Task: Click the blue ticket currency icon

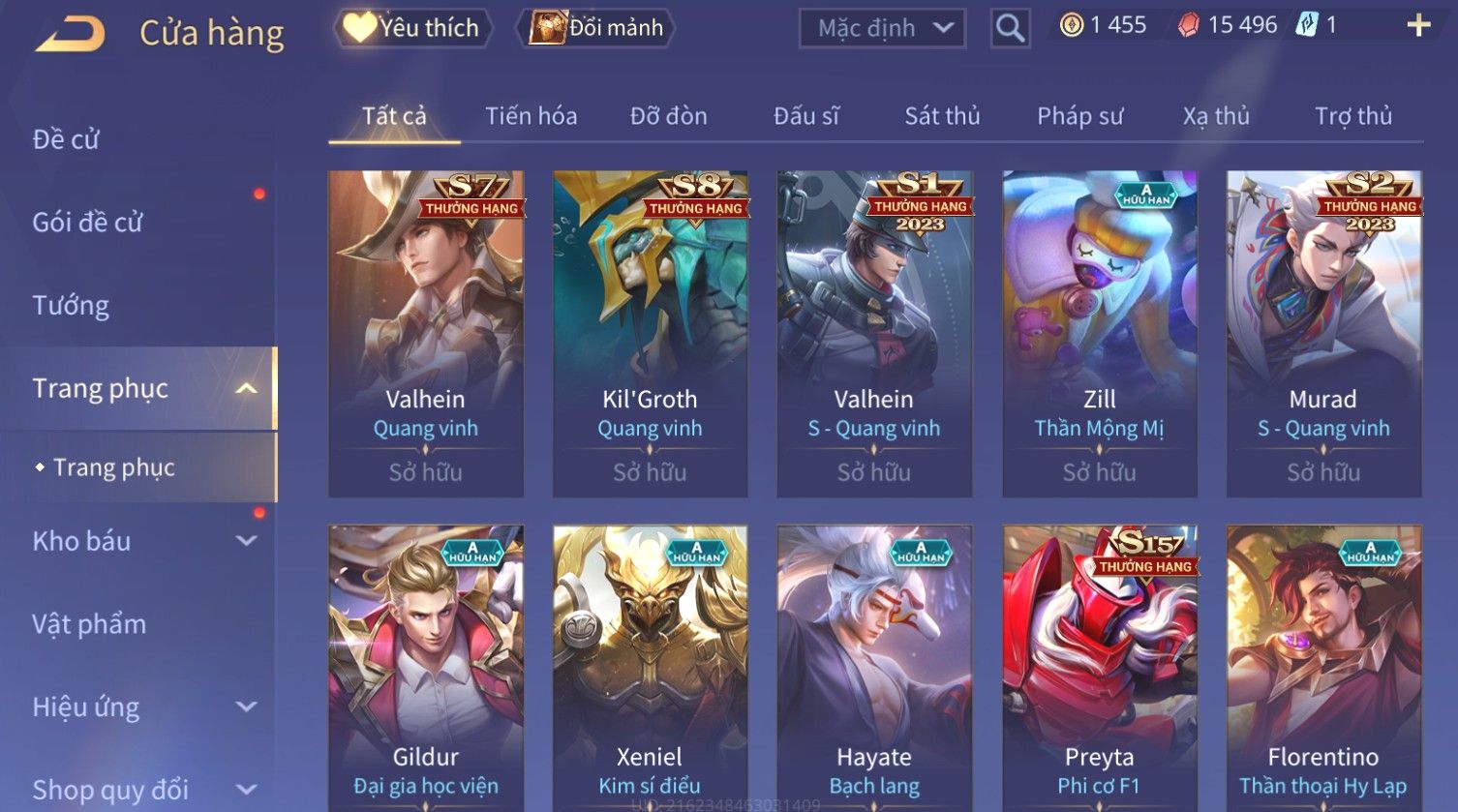Action: point(1307,25)
